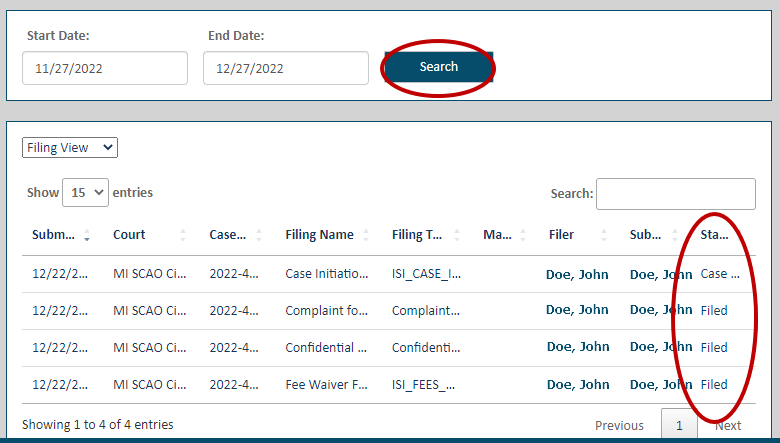The height and width of the screenshot is (443, 780).
Task: Sort table by Court column header
Action: pos(129,235)
